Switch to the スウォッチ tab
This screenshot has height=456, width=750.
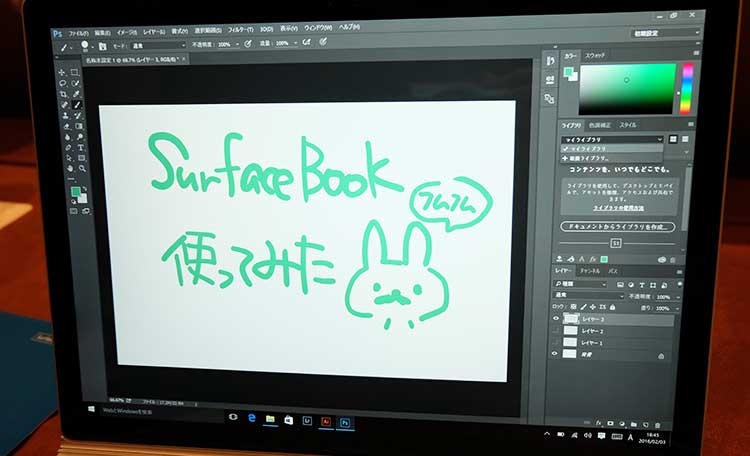pyautogui.click(x=595, y=56)
